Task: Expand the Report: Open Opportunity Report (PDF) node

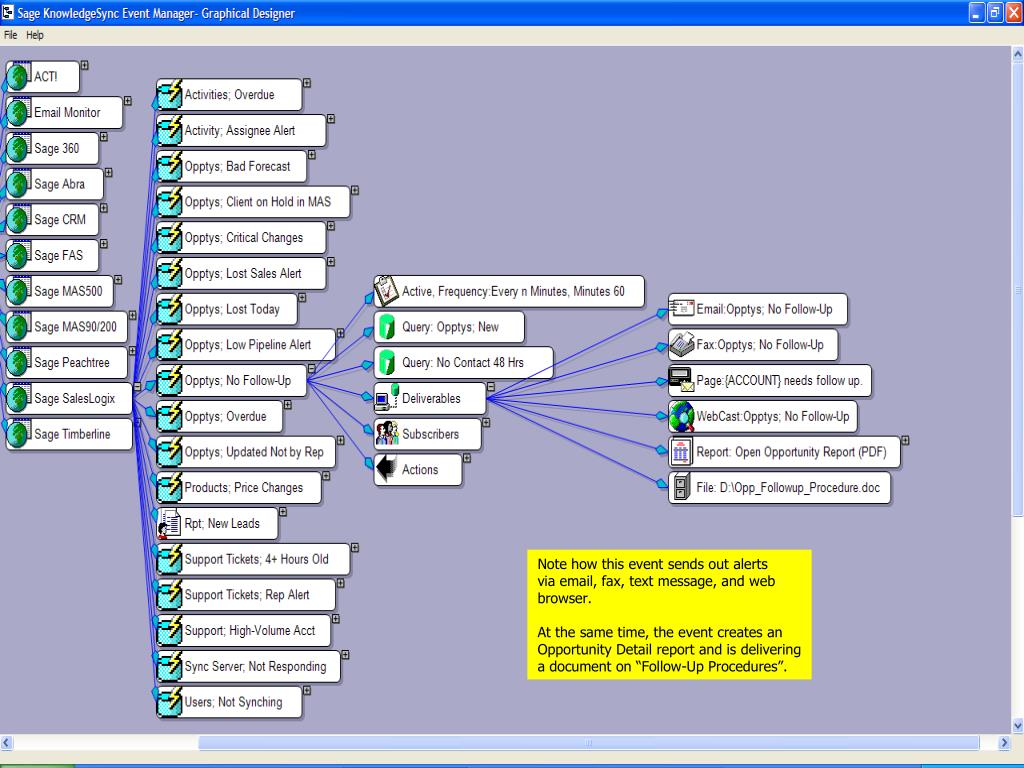Action: pos(905,441)
